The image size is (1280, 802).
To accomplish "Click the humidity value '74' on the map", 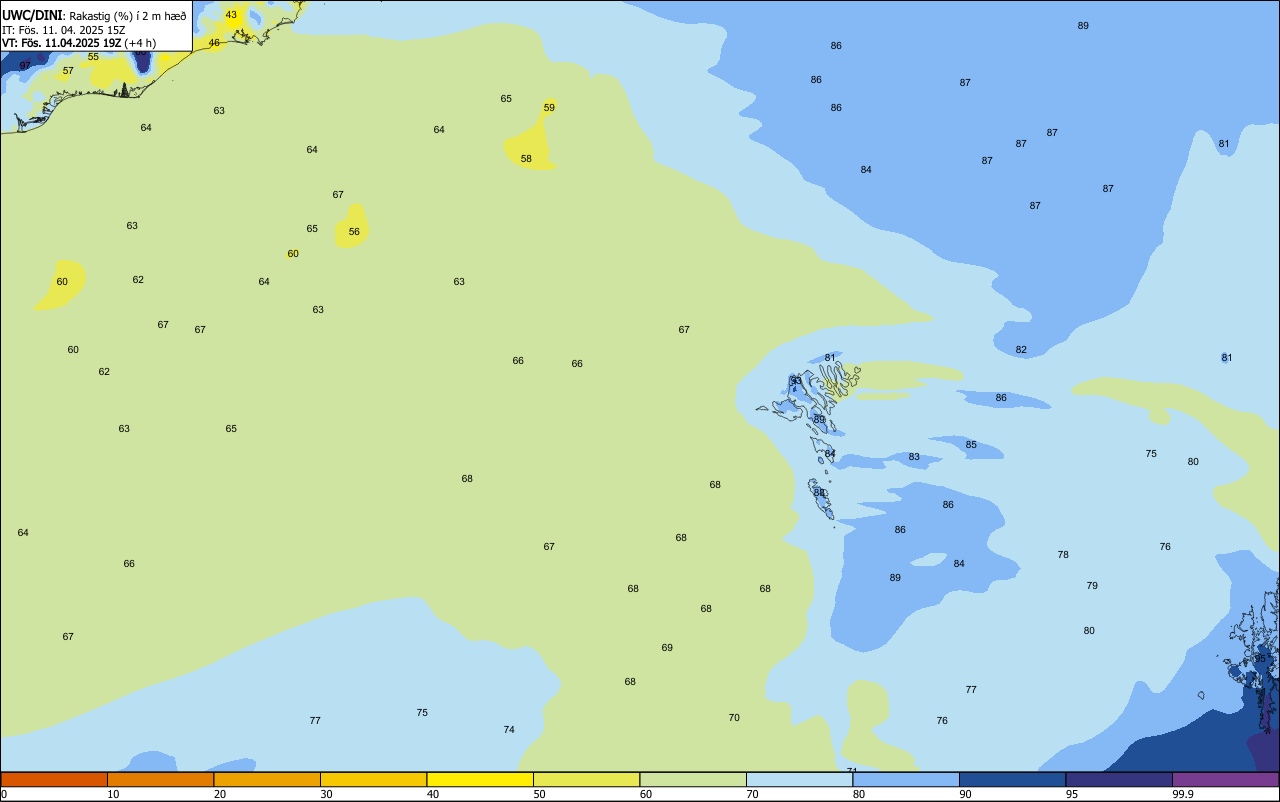I will (509, 730).
